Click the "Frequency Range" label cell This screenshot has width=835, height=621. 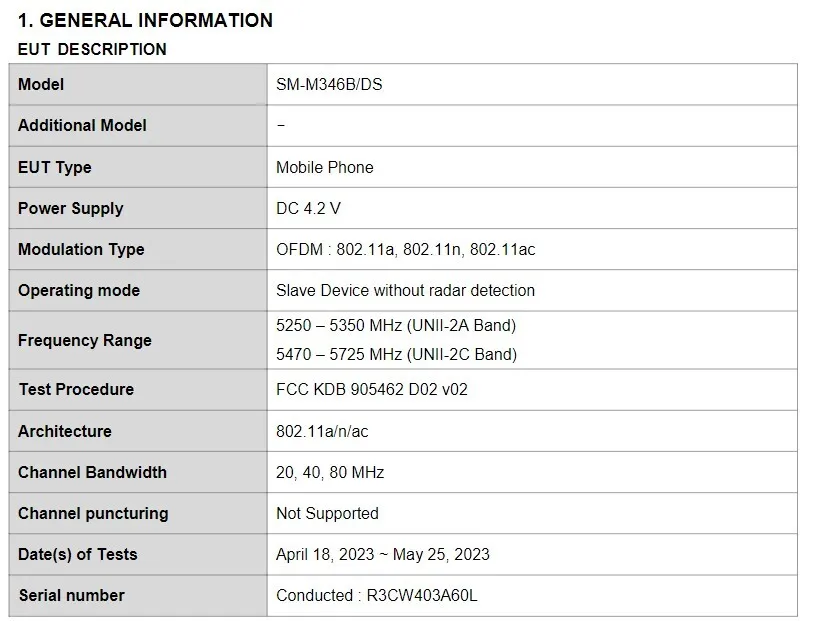click(85, 340)
